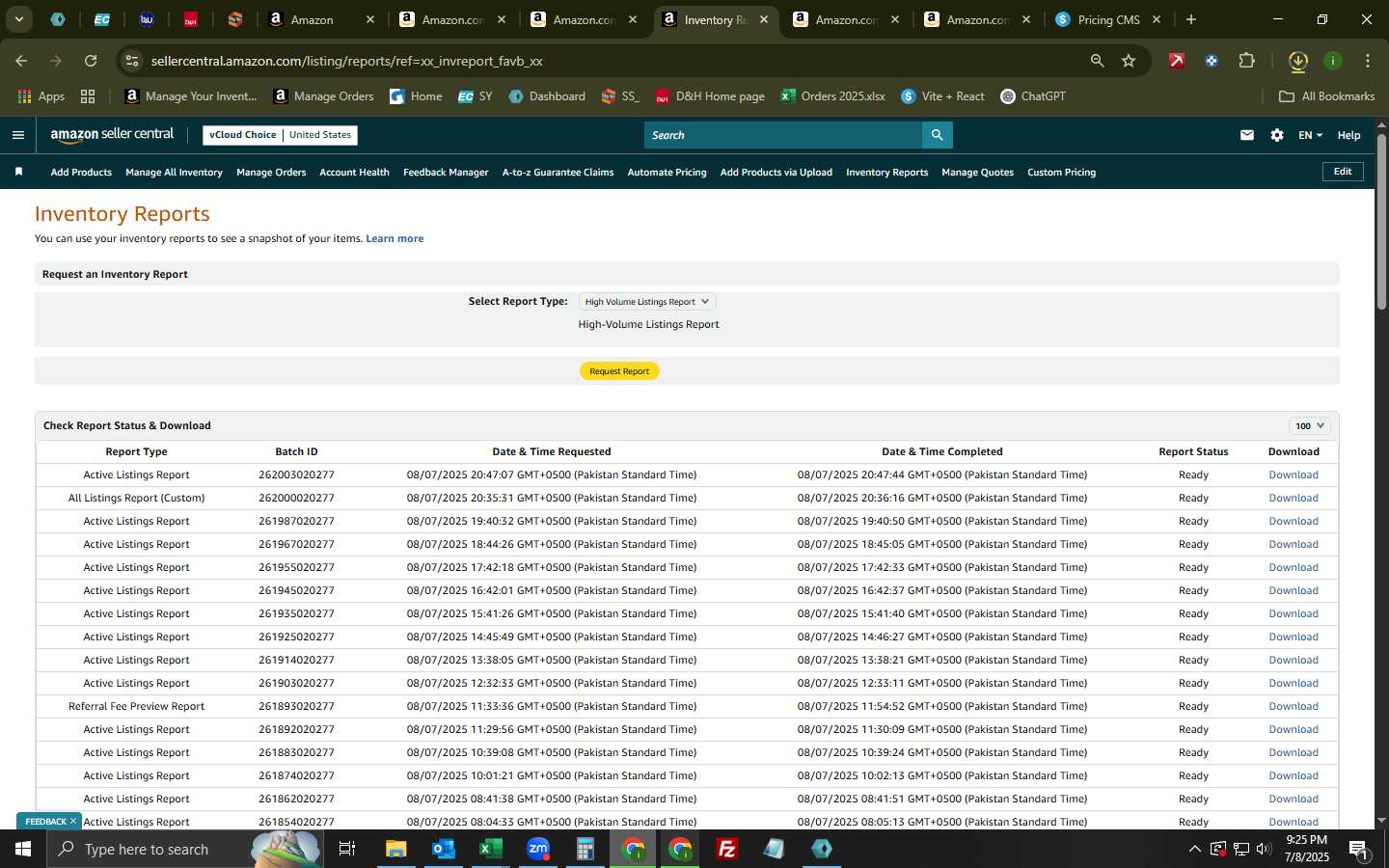
Task: Open the Seller Central hamburger menu
Action: coord(18,135)
